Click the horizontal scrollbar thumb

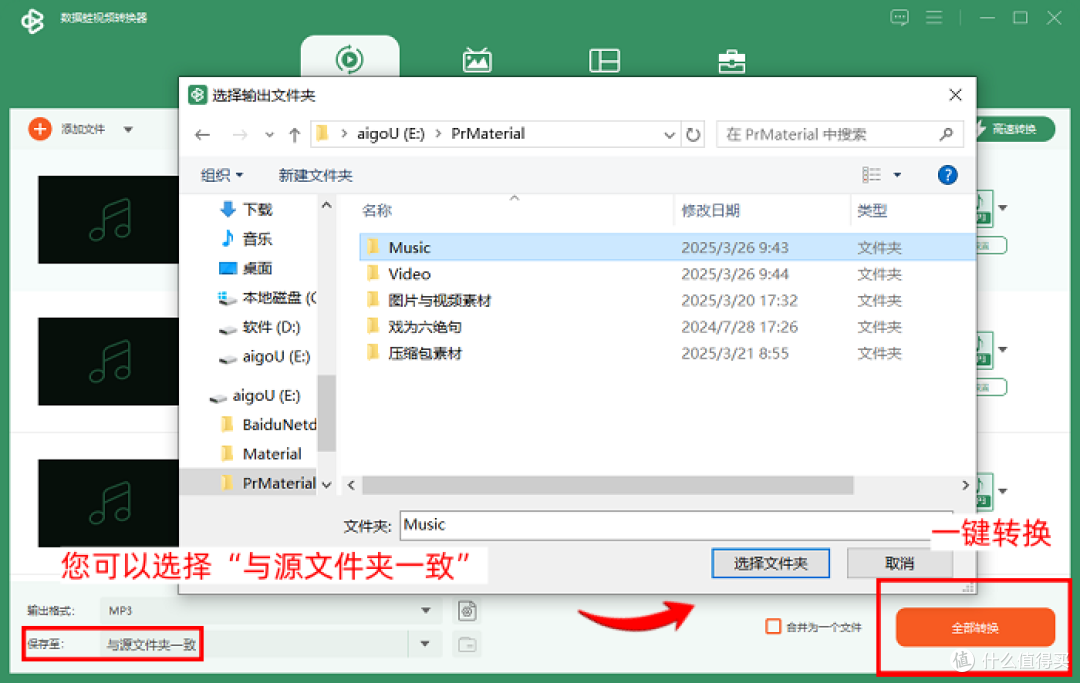click(x=608, y=485)
